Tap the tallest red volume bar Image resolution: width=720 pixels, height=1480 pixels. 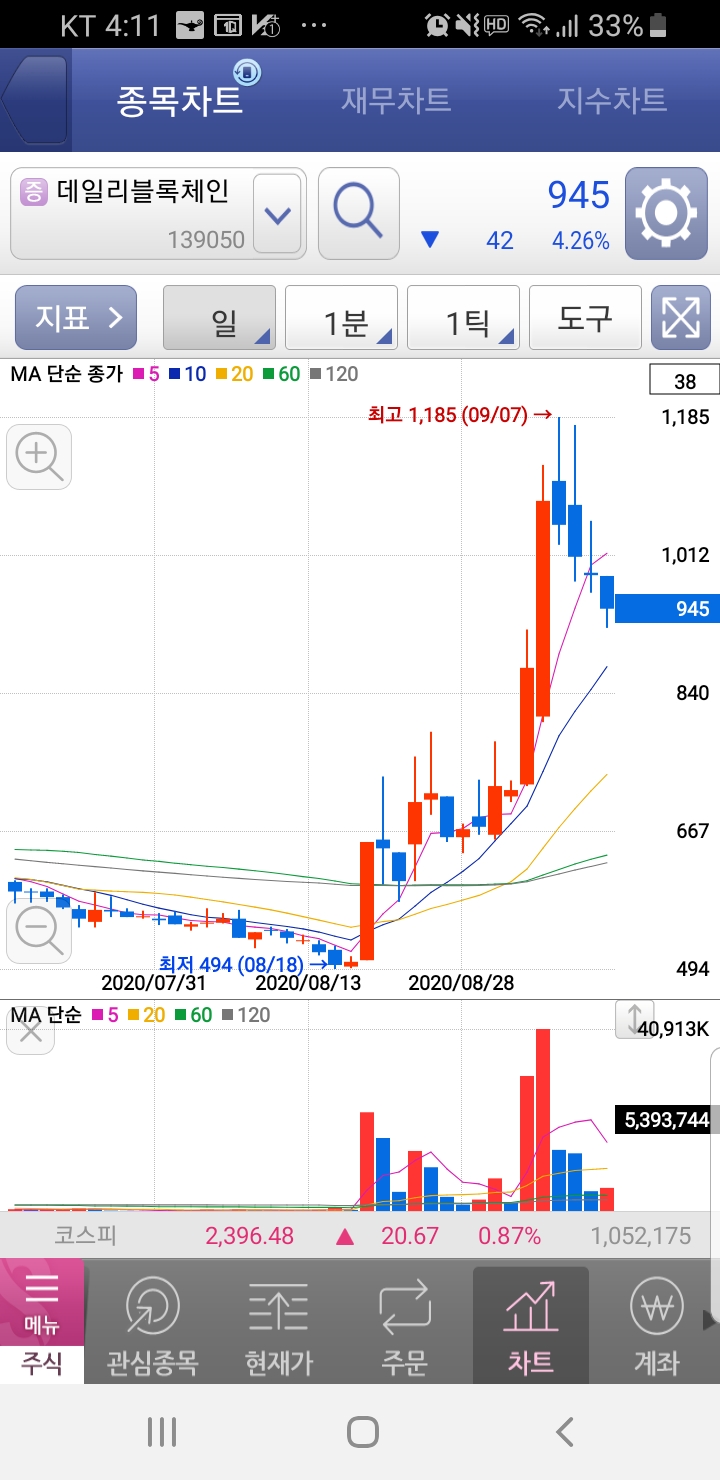coord(543,1120)
